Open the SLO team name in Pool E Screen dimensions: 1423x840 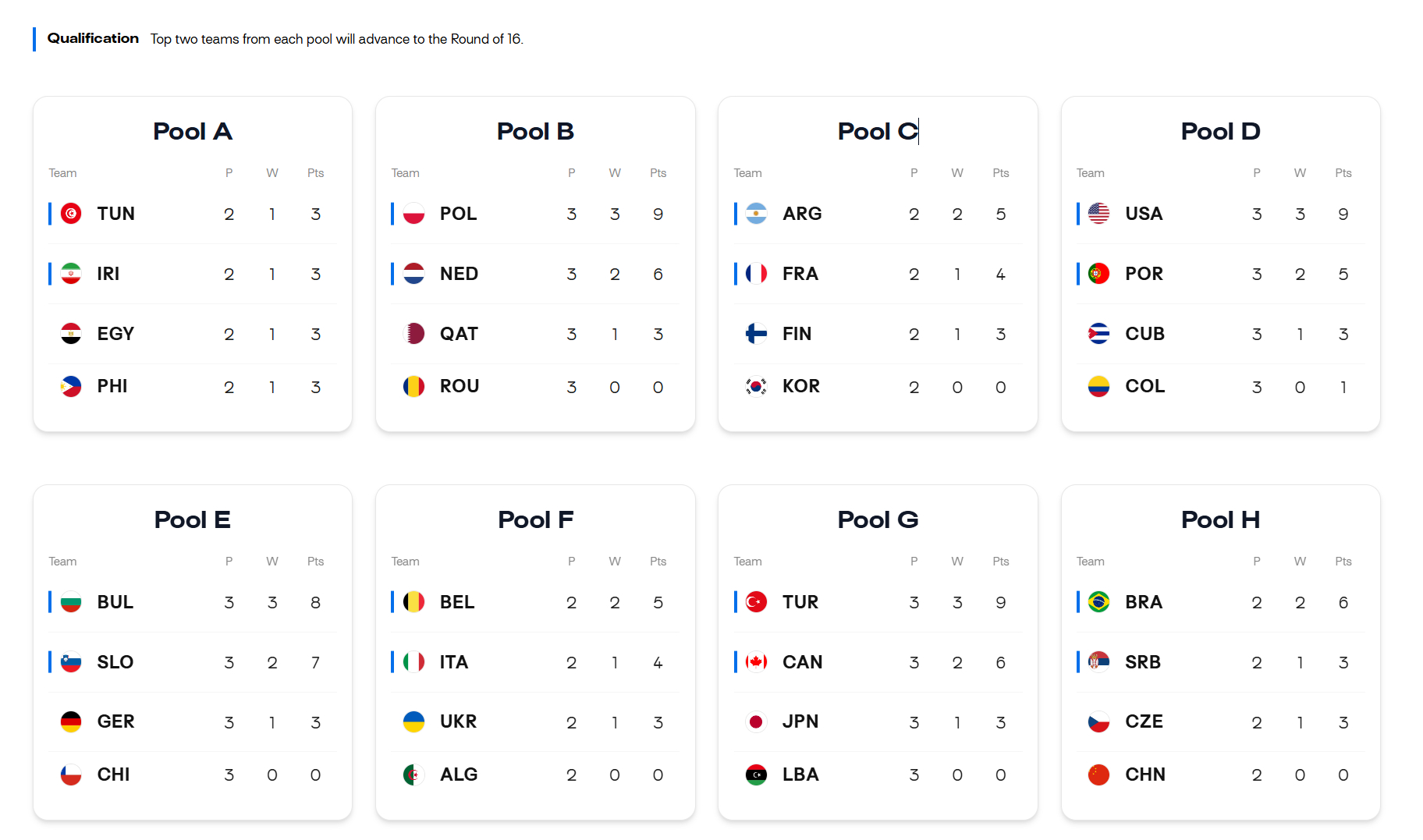(115, 662)
